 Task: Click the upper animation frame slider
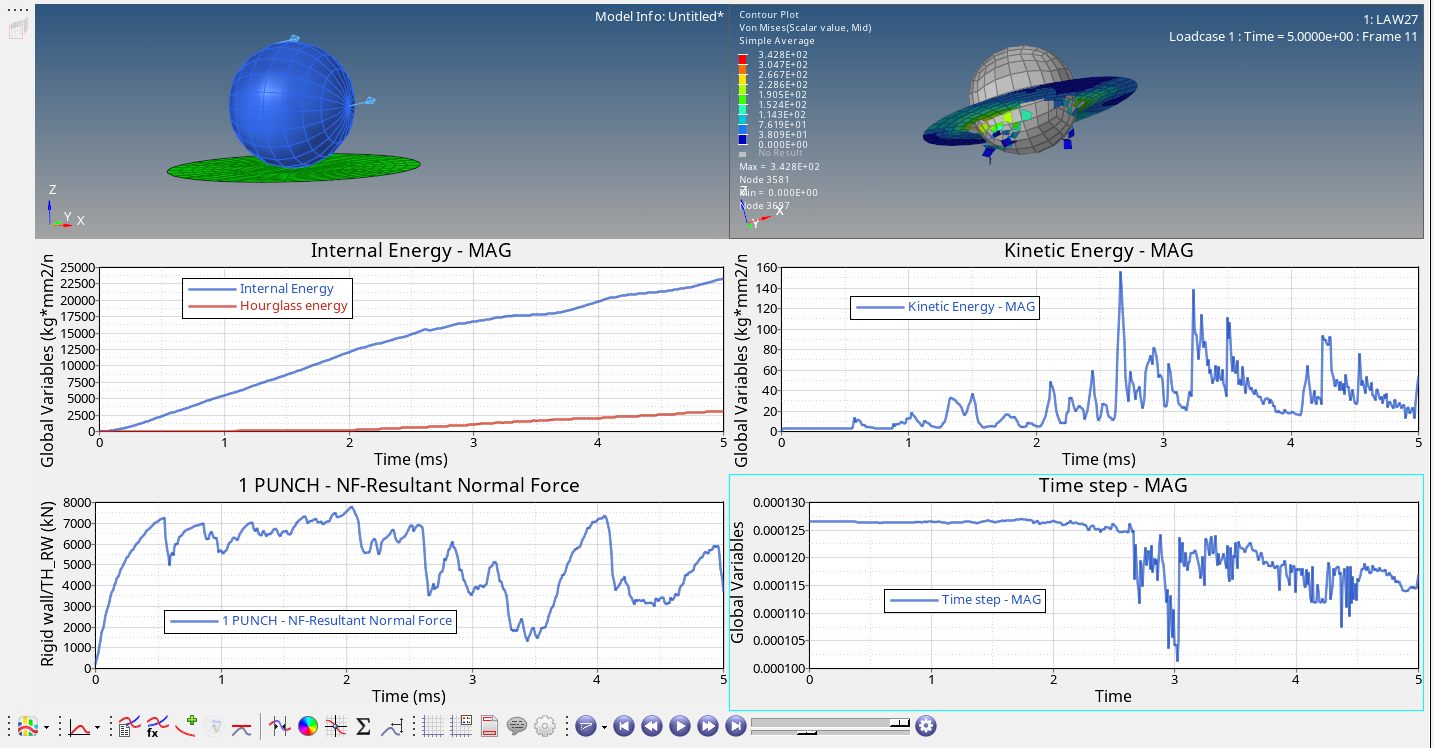point(830,721)
